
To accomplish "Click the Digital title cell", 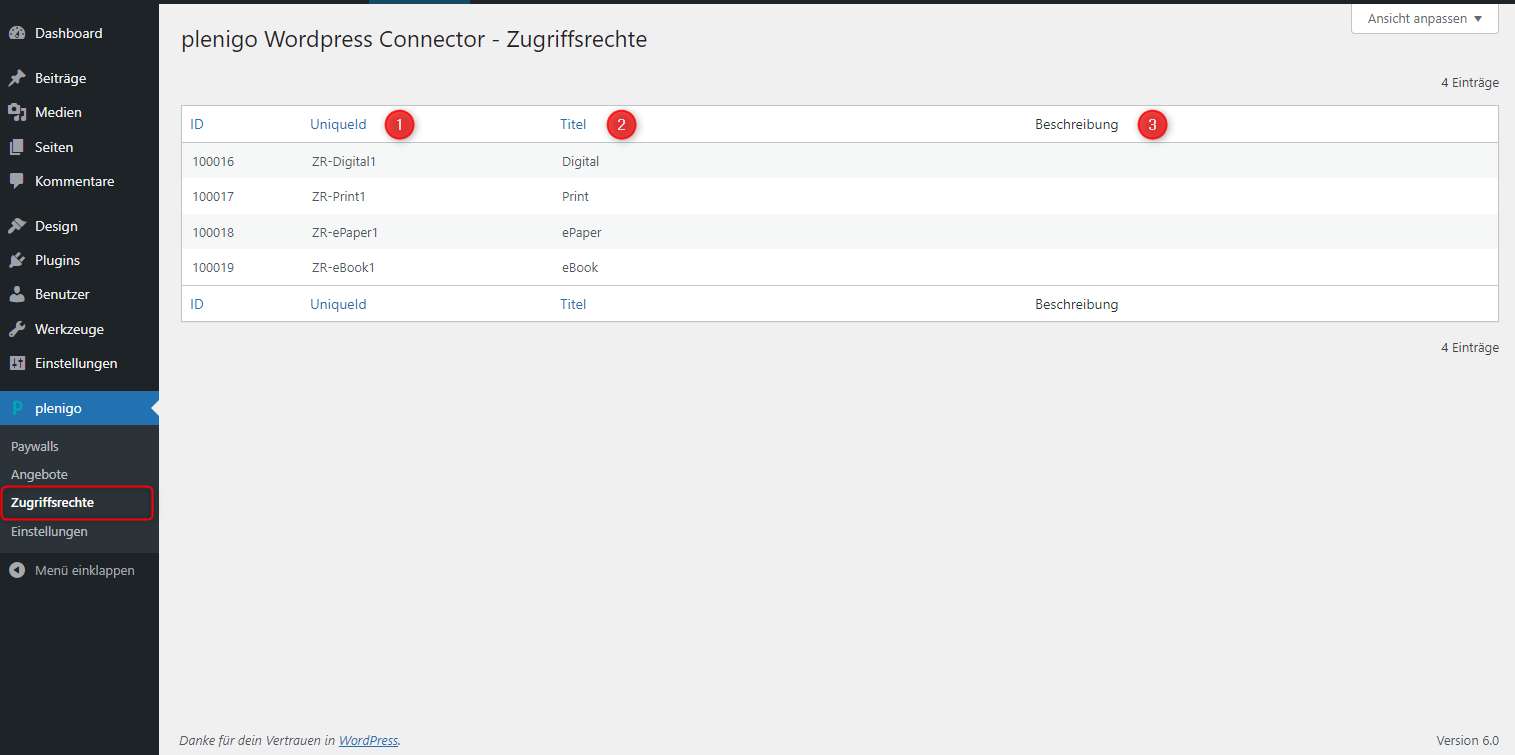I will click(x=580, y=161).
